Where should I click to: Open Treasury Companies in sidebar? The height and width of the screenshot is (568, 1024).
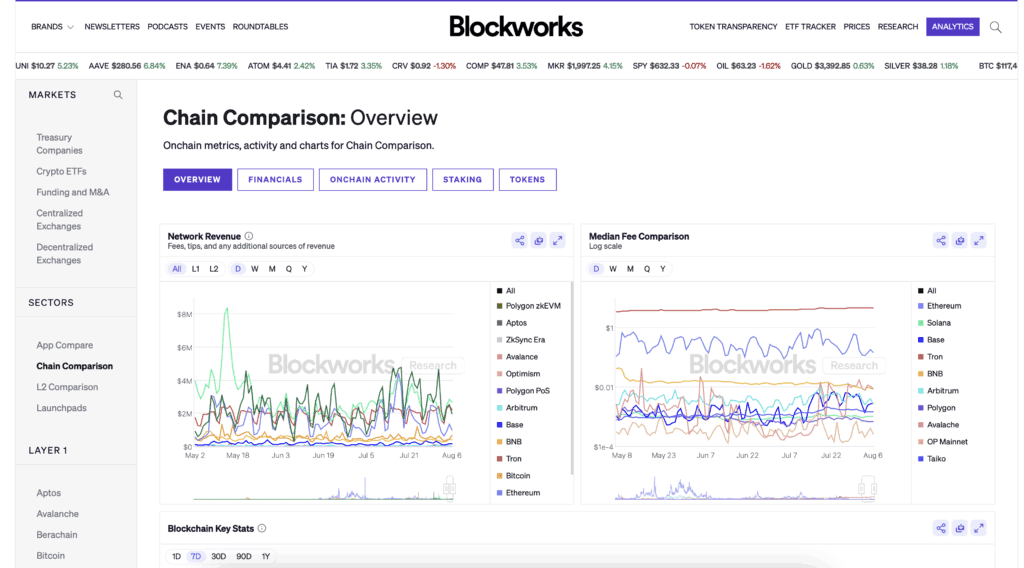point(59,144)
